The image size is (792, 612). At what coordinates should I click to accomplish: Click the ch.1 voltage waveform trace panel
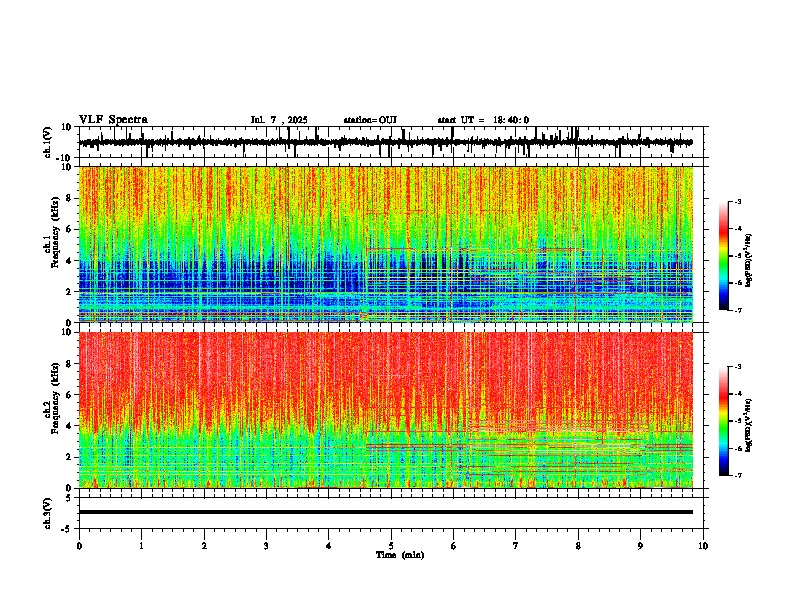[x=391, y=142]
